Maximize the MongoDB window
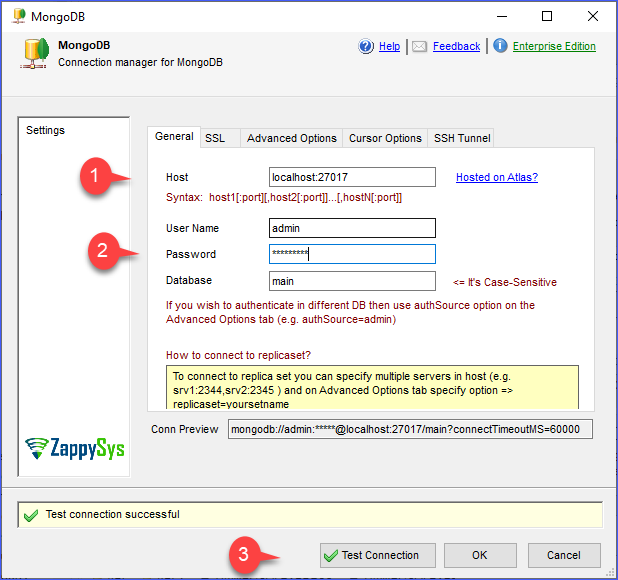The image size is (618, 580). tap(547, 16)
